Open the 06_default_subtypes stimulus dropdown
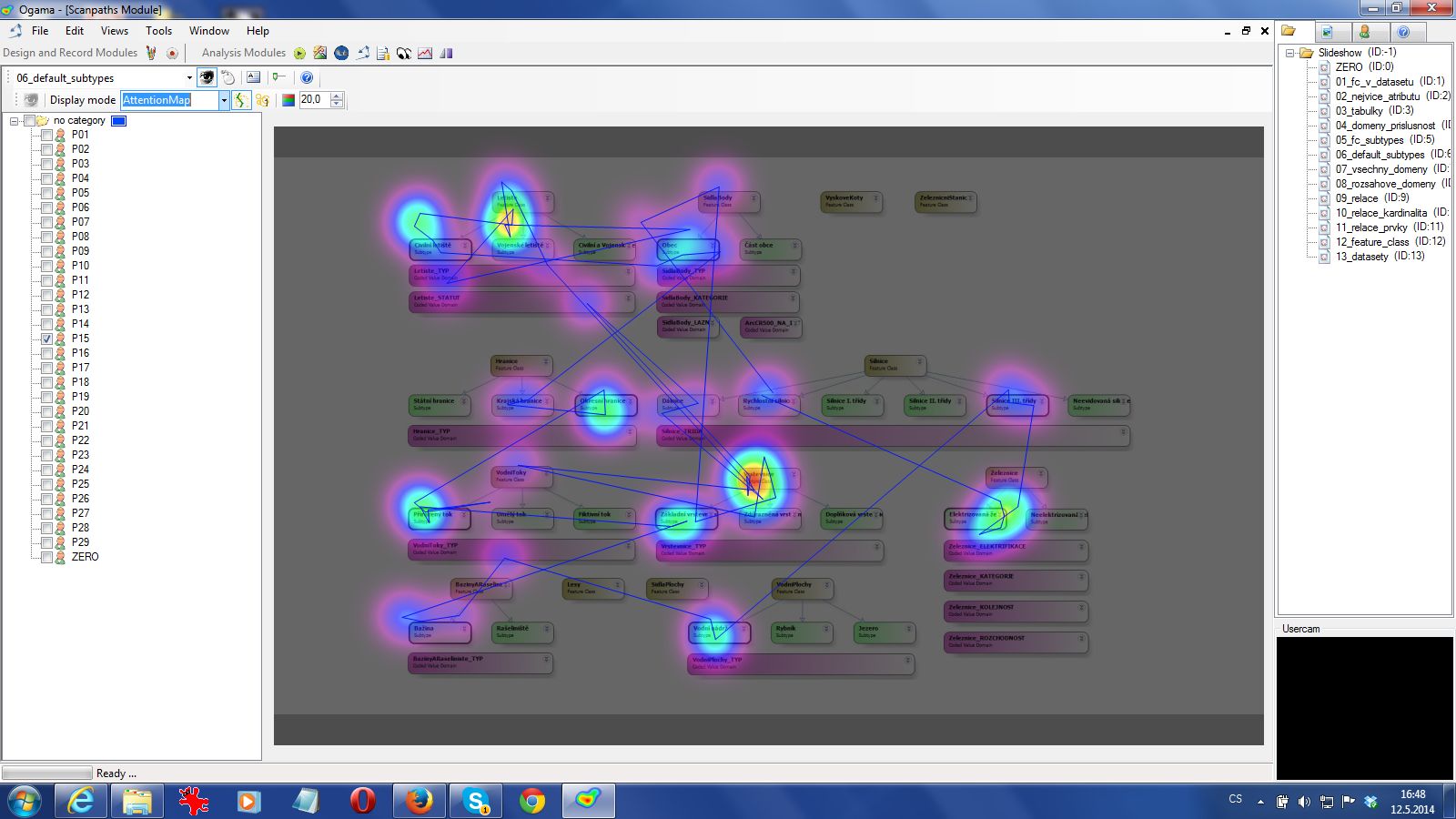The image size is (1456, 819). [189, 77]
